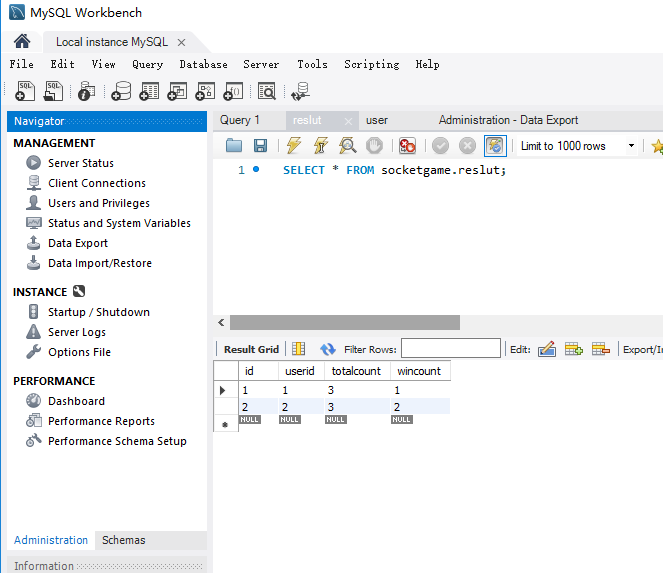This screenshot has width=663, height=573.
Task: Switch to Query 1 tab
Action: 239,120
